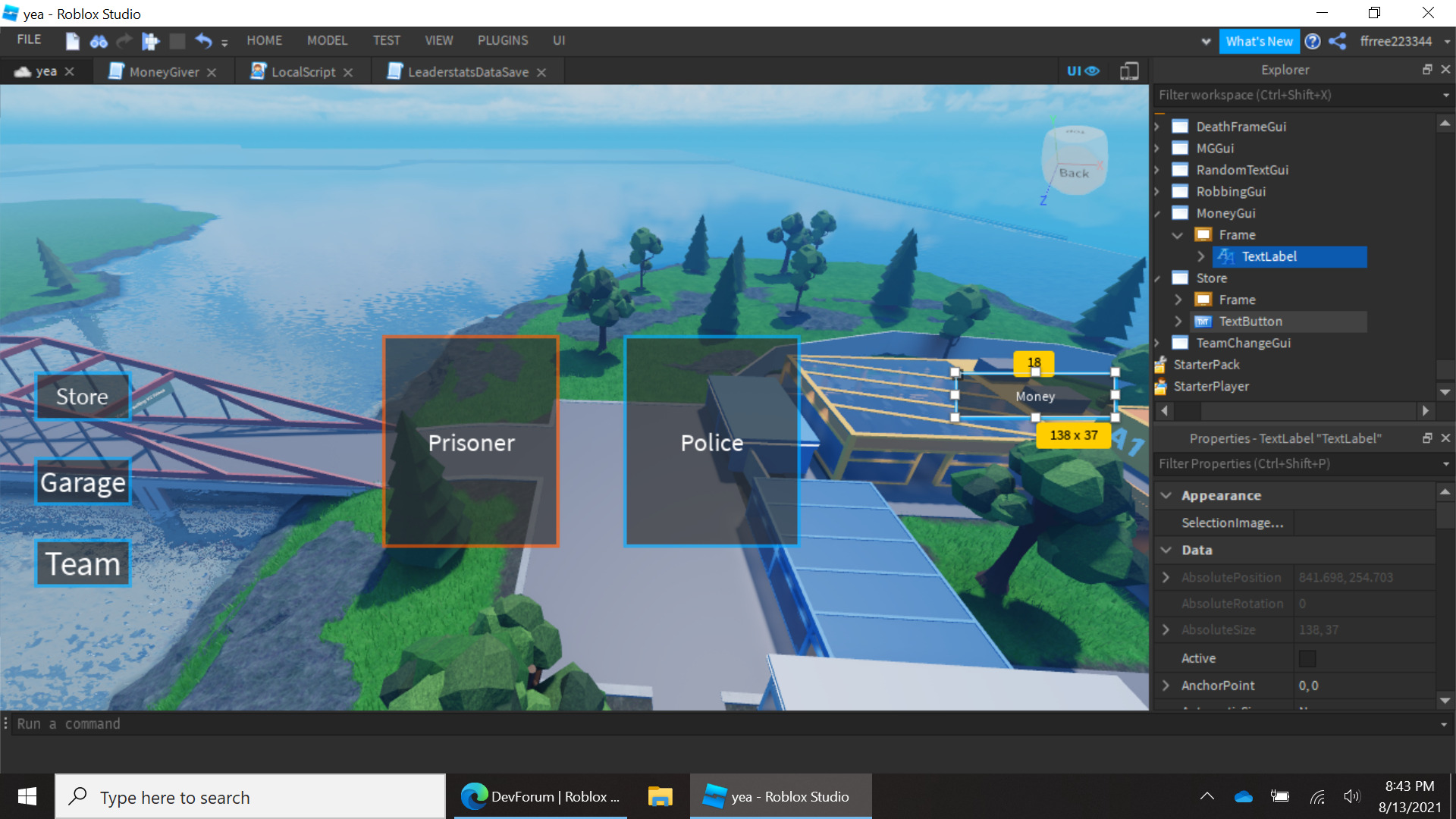
Task: Toggle UI visibility eye button
Action: (x=1083, y=71)
